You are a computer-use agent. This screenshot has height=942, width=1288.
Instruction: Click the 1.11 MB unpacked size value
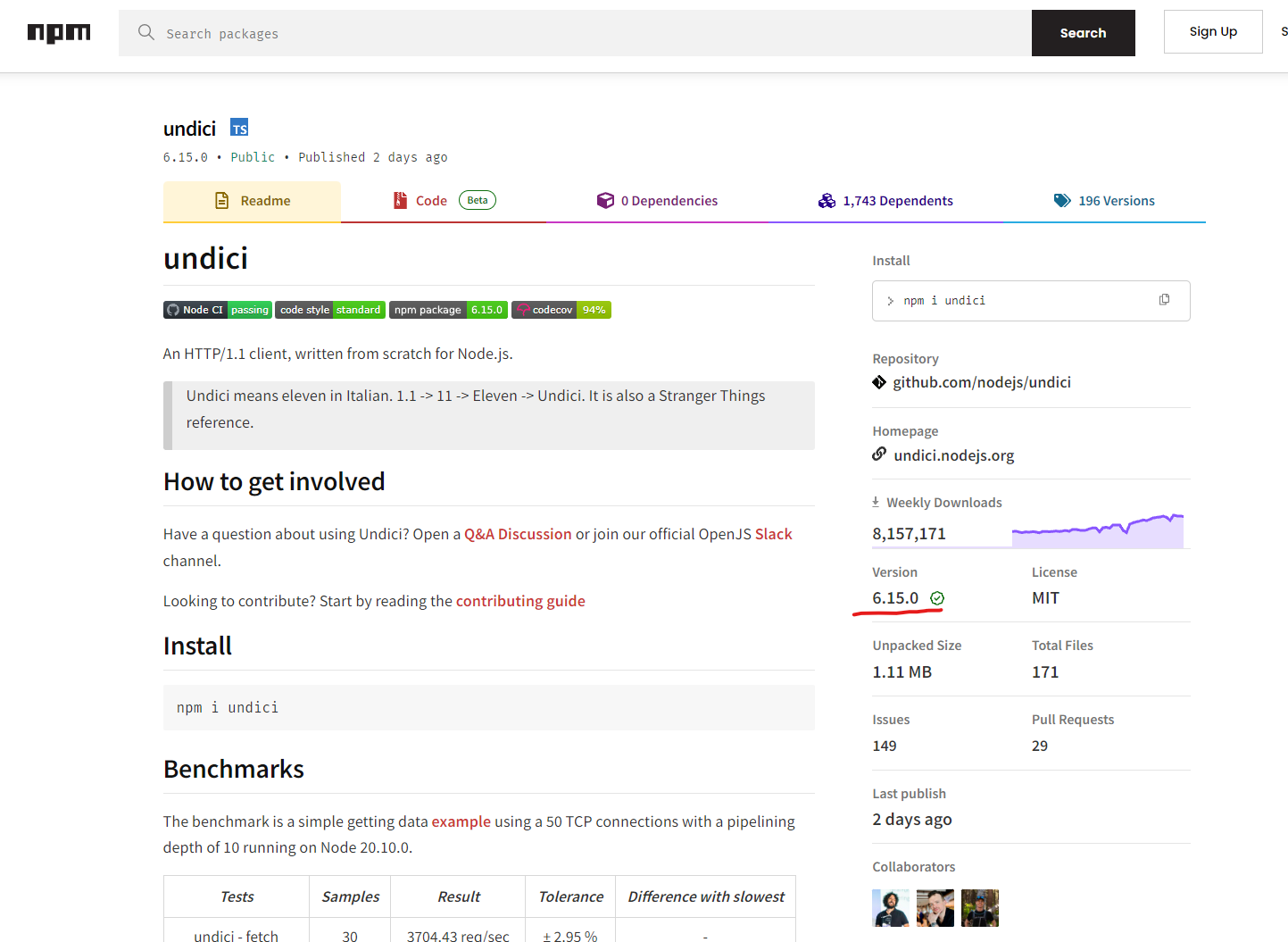click(902, 672)
